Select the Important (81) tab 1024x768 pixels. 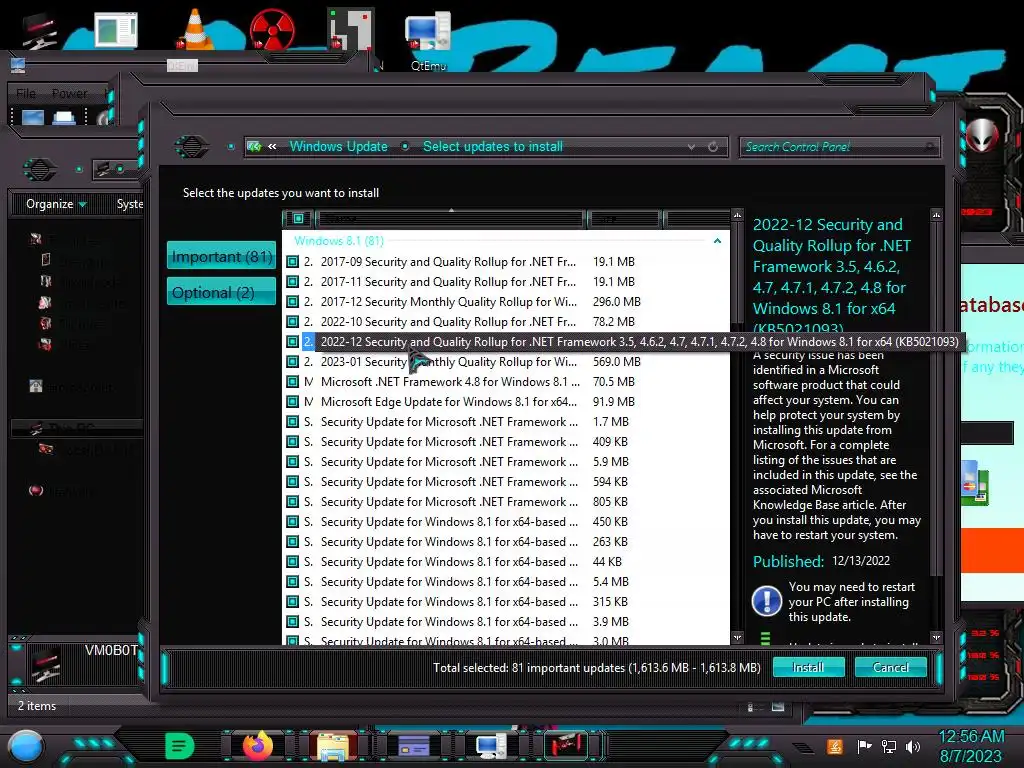(x=221, y=257)
